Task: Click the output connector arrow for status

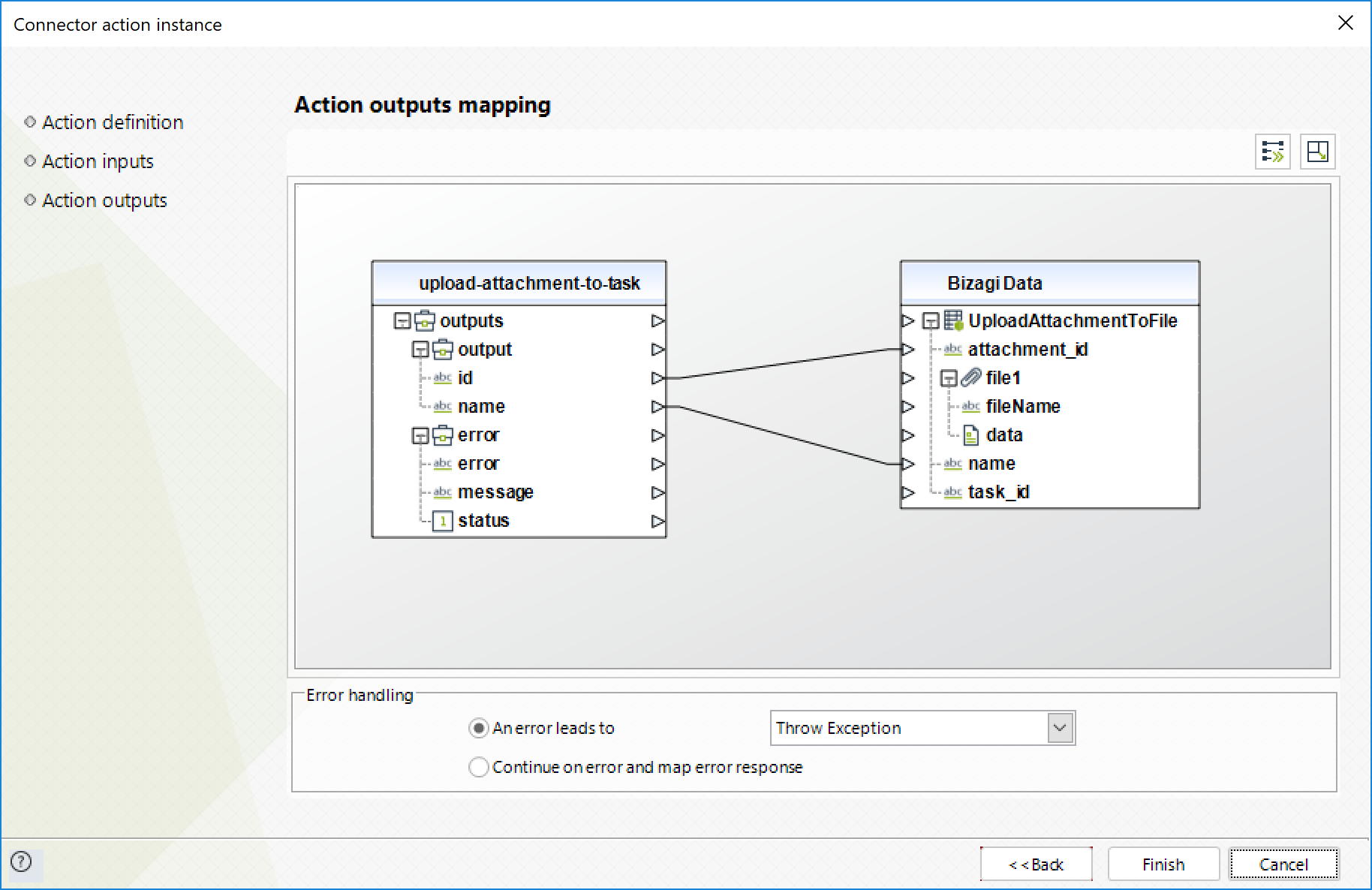Action: pyautogui.click(x=658, y=521)
